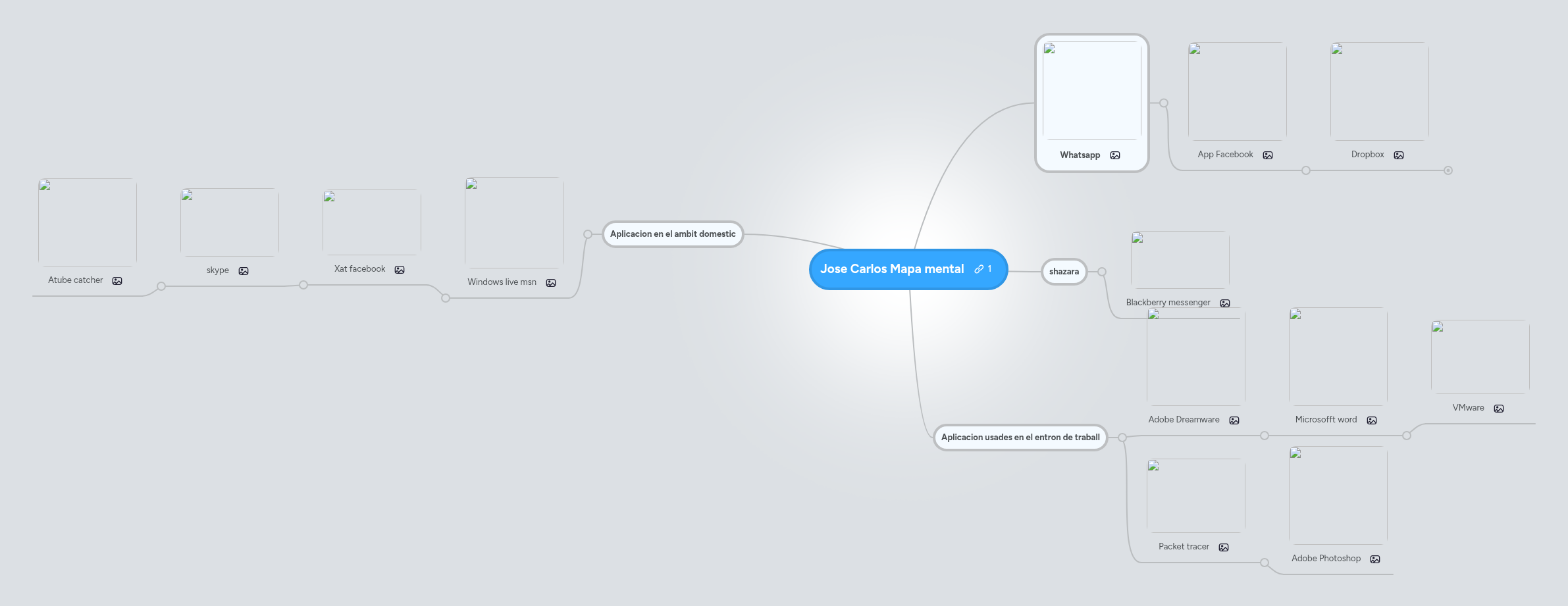Click the image icon beside Blackberry messenger
This screenshot has width=1568, height=606.
click(x=1225, y=303)
